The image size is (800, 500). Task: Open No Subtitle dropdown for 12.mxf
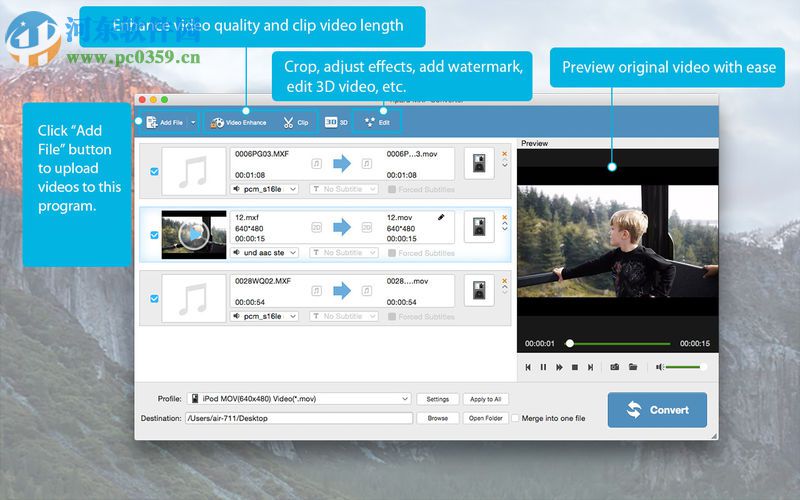point(344,253)
